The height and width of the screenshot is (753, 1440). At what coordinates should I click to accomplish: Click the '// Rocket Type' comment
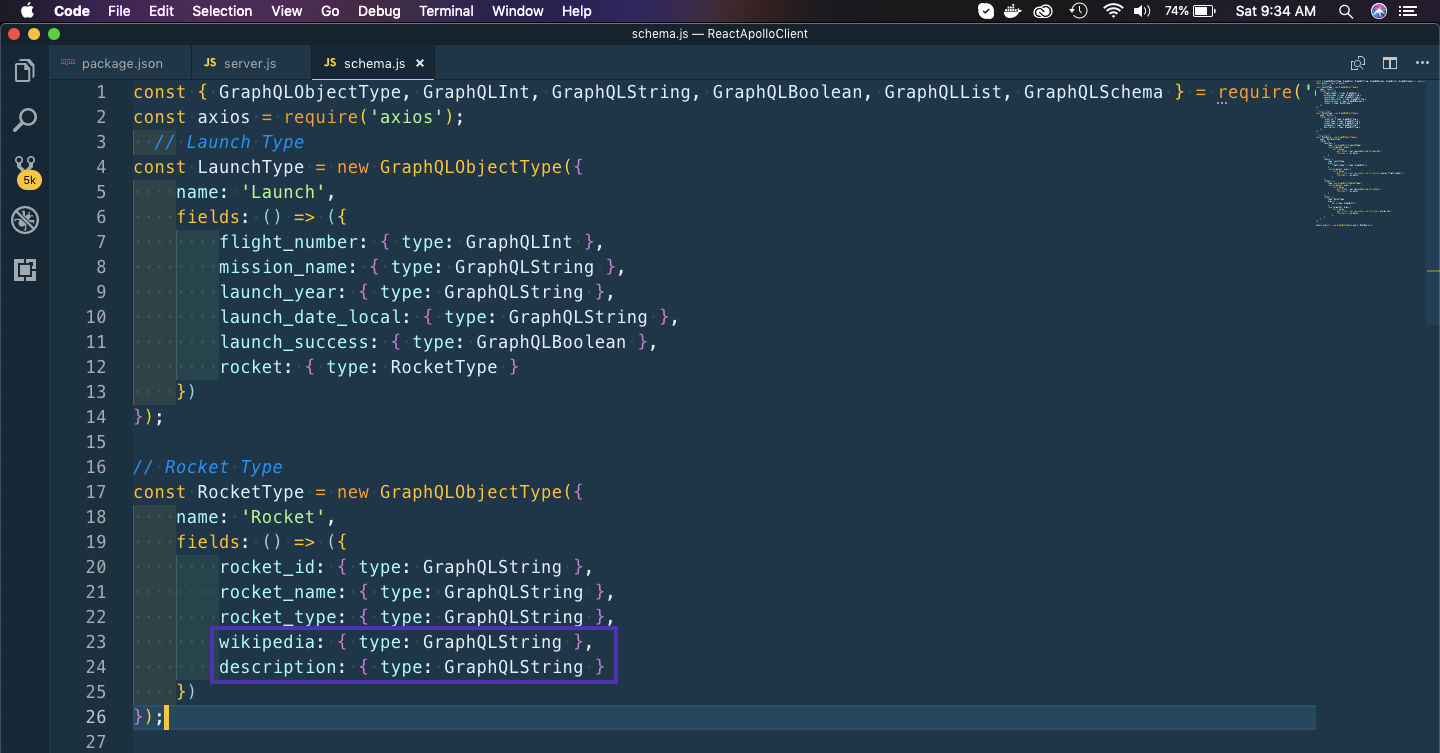tap(208, 467)
